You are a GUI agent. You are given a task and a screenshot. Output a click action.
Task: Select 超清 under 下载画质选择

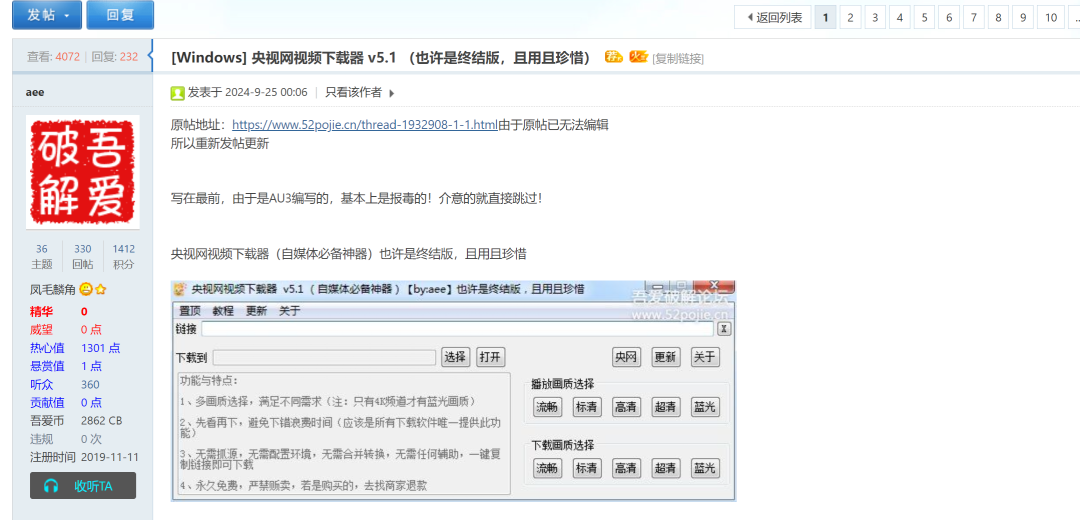[x=666, y=468]
